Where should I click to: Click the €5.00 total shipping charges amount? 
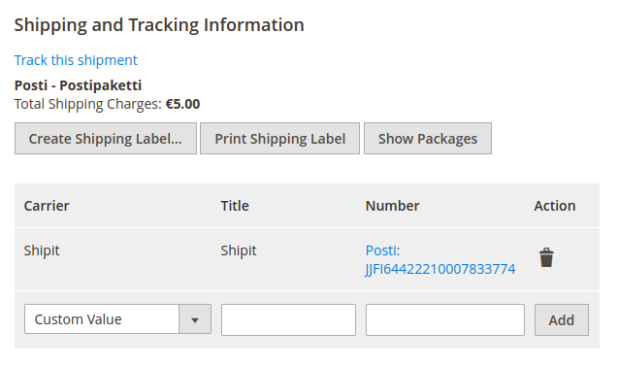(182, 104)
